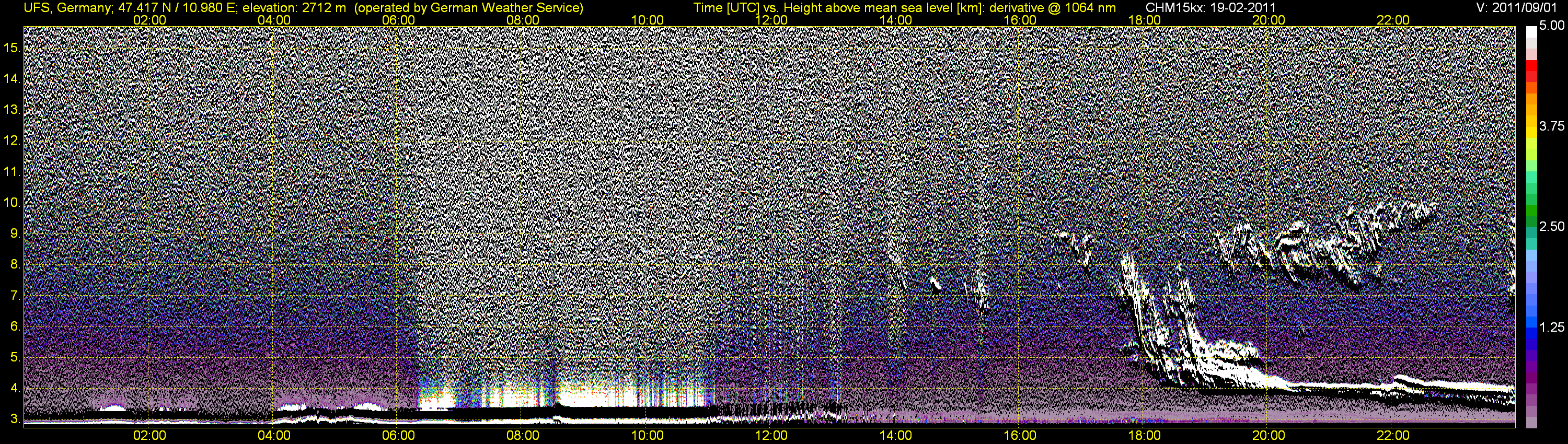Image resolution: width=1568 pixels, height=444 pixels.
Task: Click '10:00' on the upper time axis
Action: coord(647,20)
